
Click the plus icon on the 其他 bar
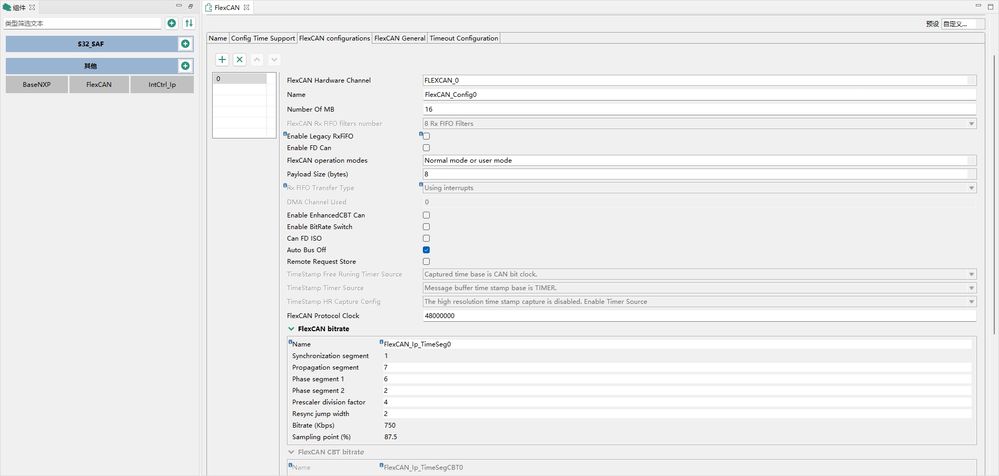click(x=185, y=66)
